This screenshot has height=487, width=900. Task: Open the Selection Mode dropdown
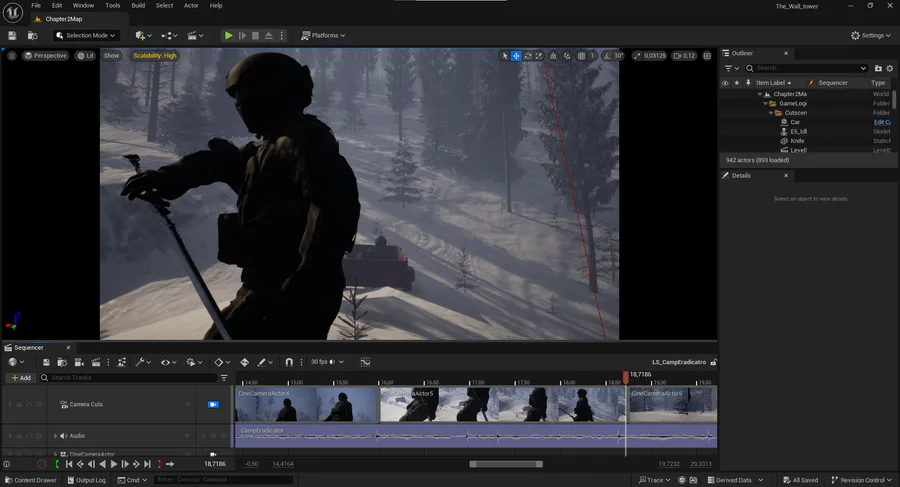pos(86,36)
